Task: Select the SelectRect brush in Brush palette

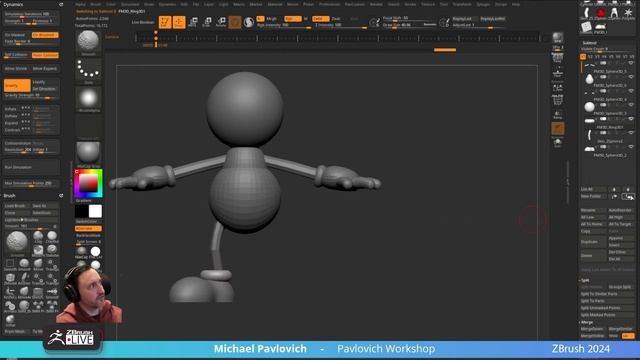Action: (10, 264)
